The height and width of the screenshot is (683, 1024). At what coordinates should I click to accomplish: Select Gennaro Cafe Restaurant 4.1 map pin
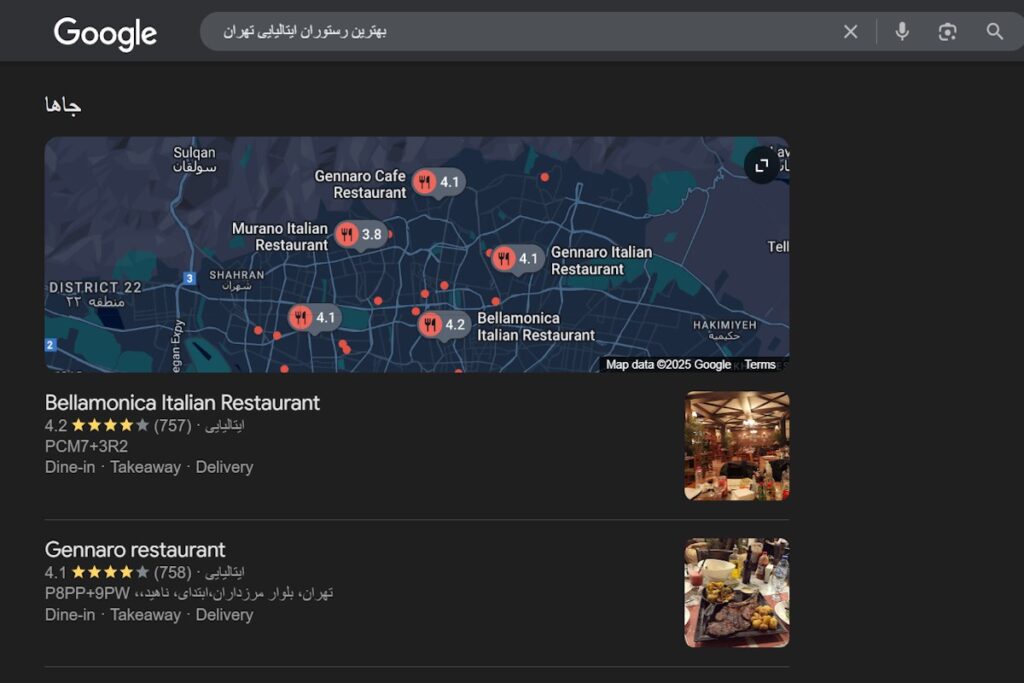438,182
